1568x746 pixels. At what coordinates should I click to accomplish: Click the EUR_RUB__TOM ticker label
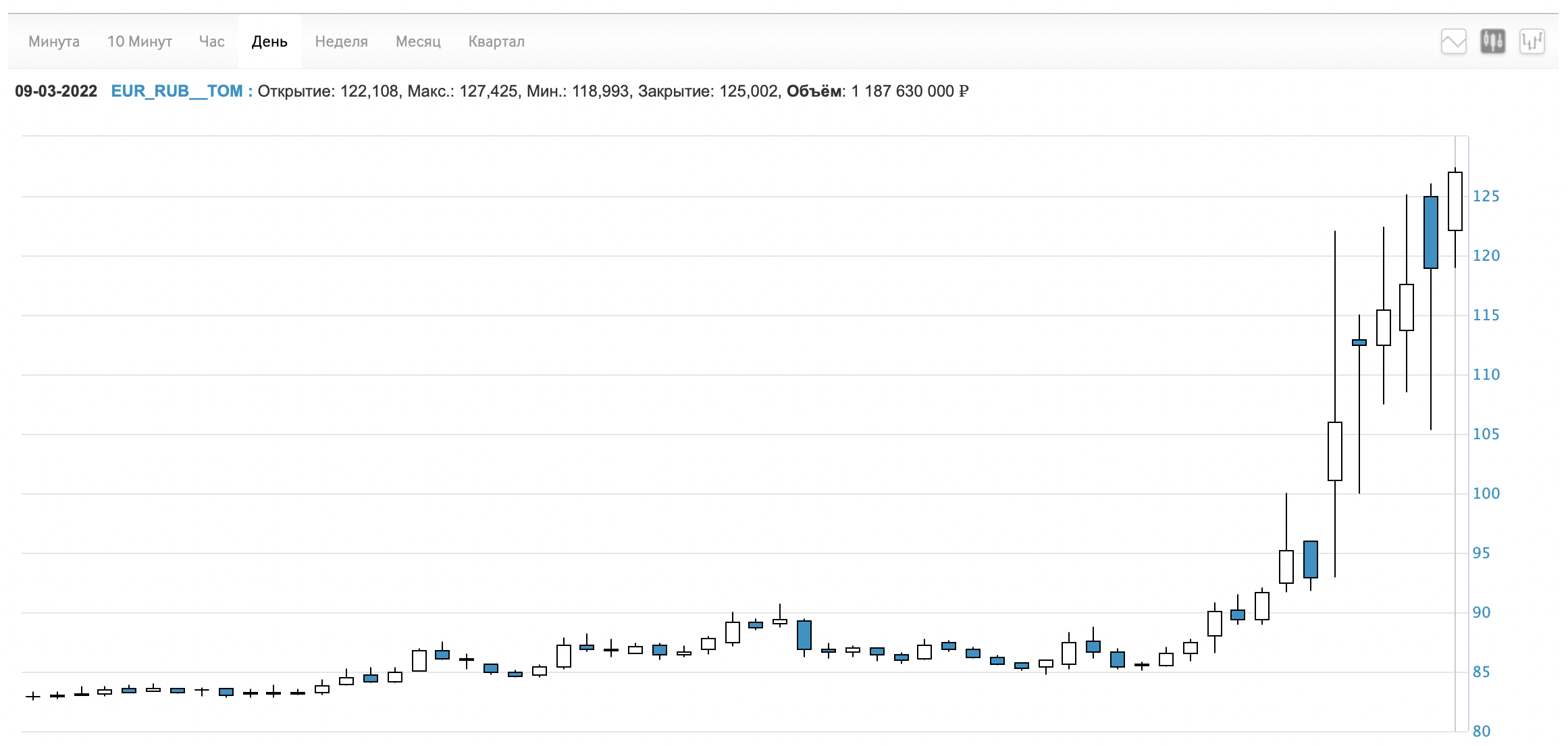coord(177,91)
